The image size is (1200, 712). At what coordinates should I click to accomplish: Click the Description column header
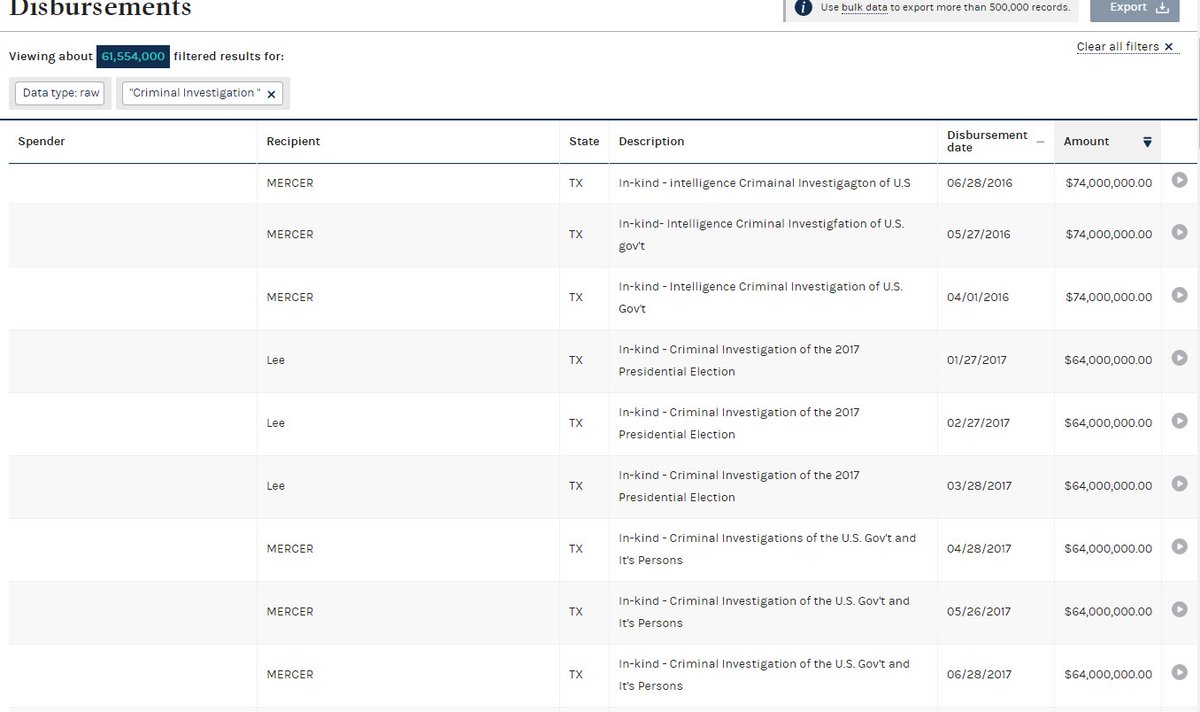tap(652, 142)
